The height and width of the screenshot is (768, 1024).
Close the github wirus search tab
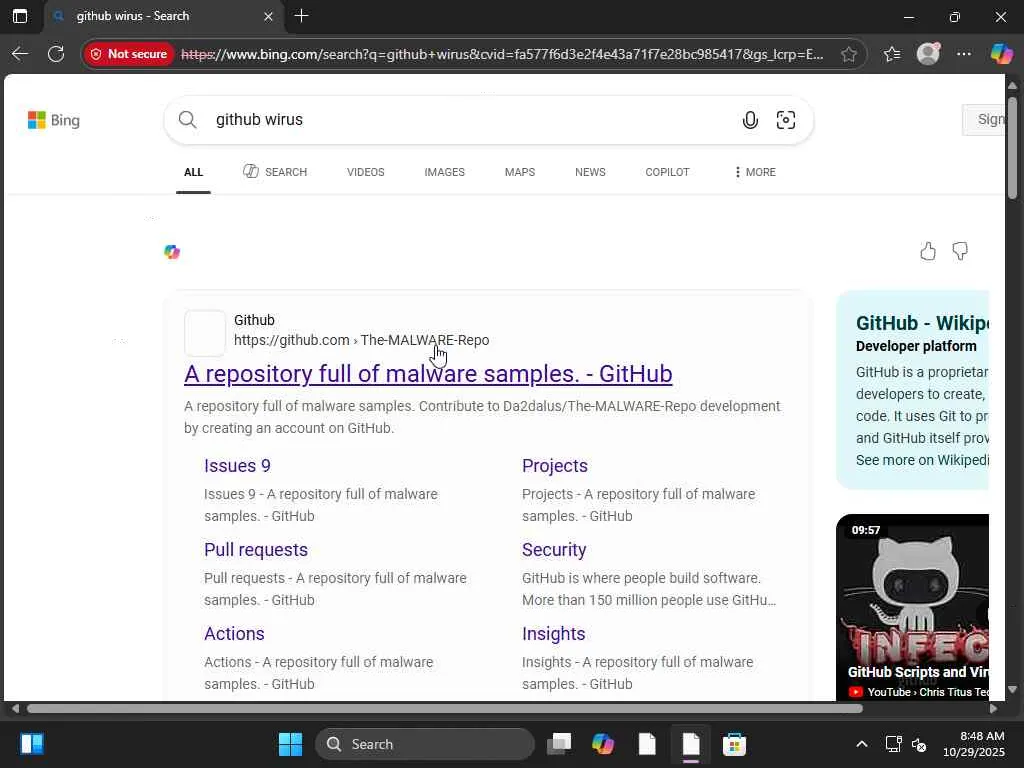268,16
